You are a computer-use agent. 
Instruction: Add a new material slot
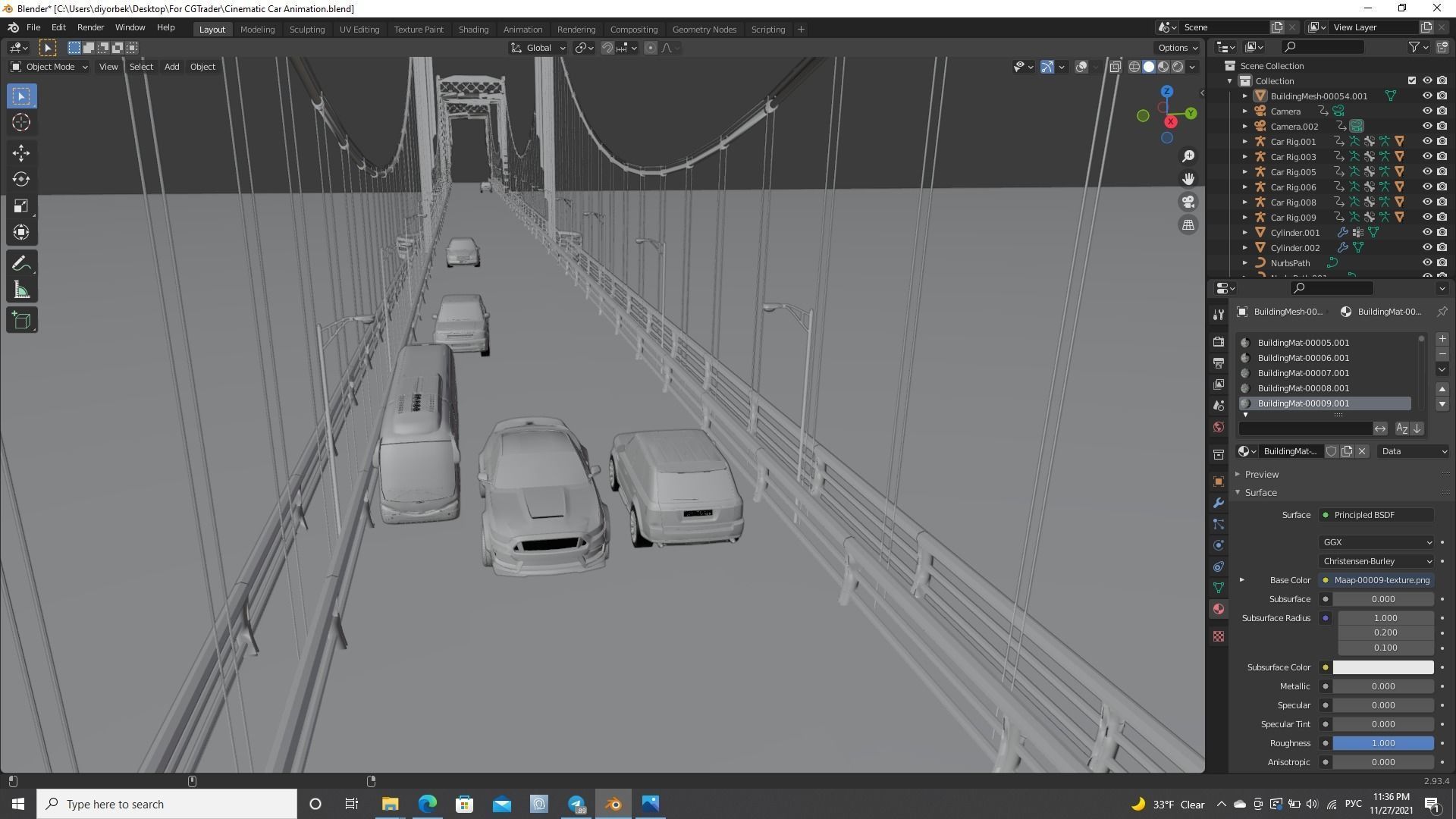(1442, 339)
